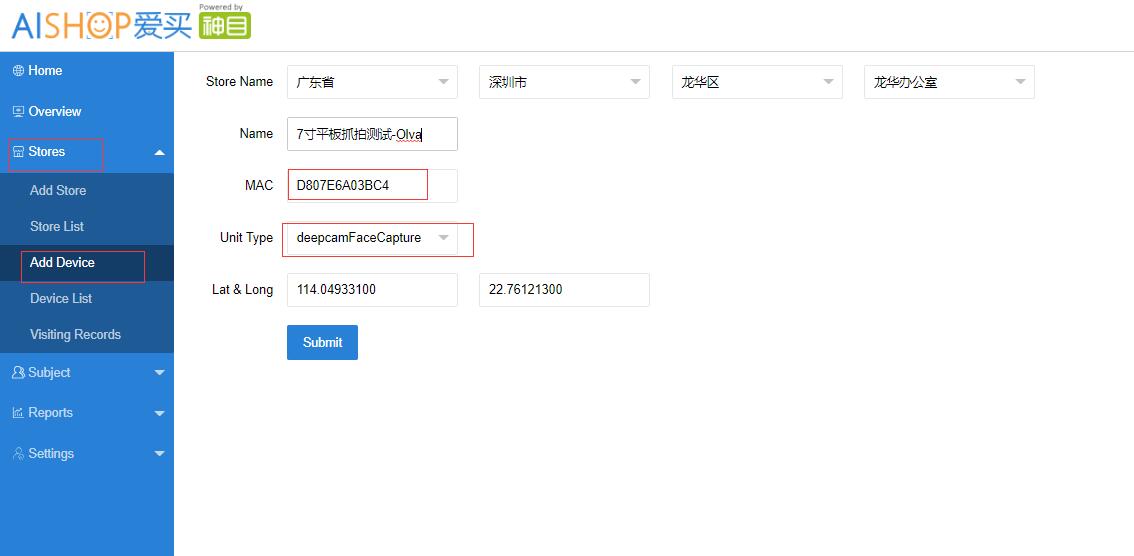Viewport: 1134px width, 556px height.
Task: Click the Lat & Long label
Action: [242, 290]
